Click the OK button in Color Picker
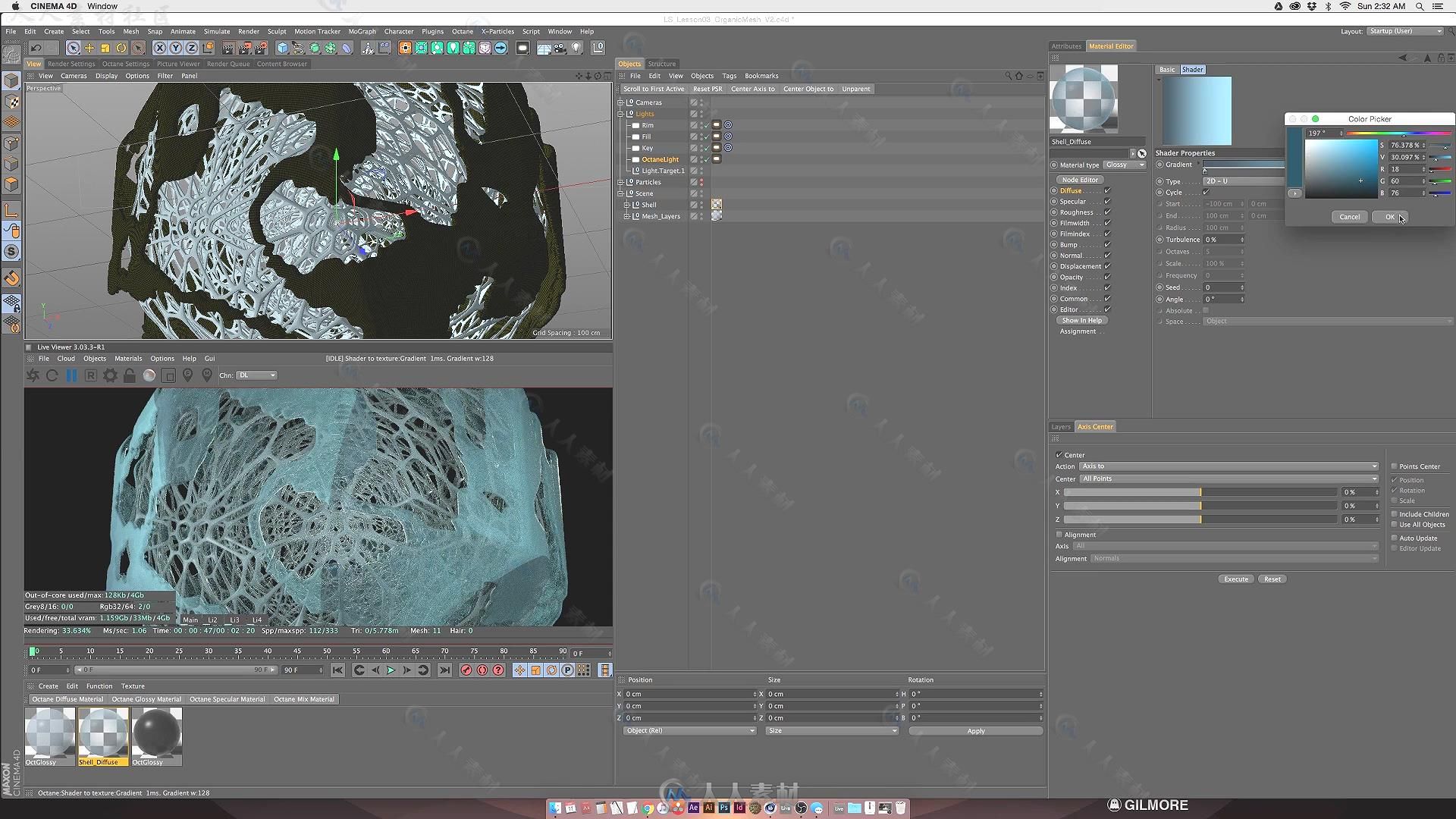1456x819 pixels. click(x=1392, y=217)
